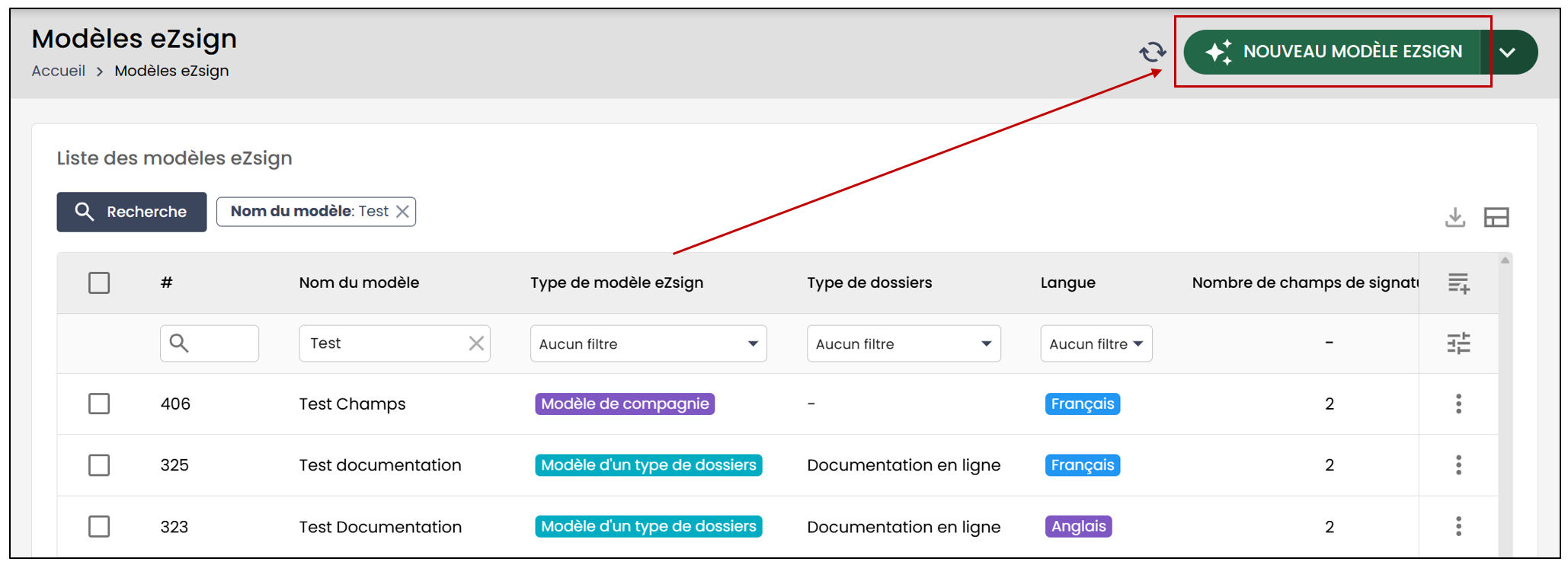Open actions menu for Test Champs row
The height and width of the screenshot is (565, 1568).
[x=1459, y=404]
